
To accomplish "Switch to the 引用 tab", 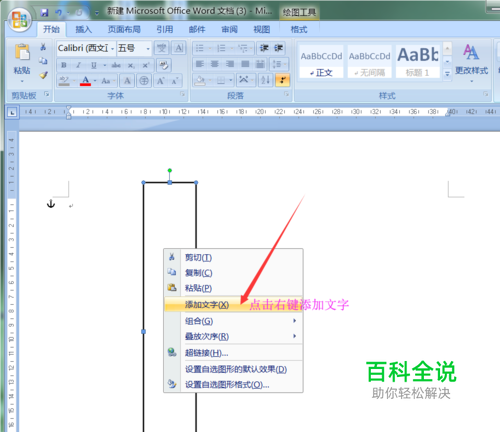I will click(165, 30).
